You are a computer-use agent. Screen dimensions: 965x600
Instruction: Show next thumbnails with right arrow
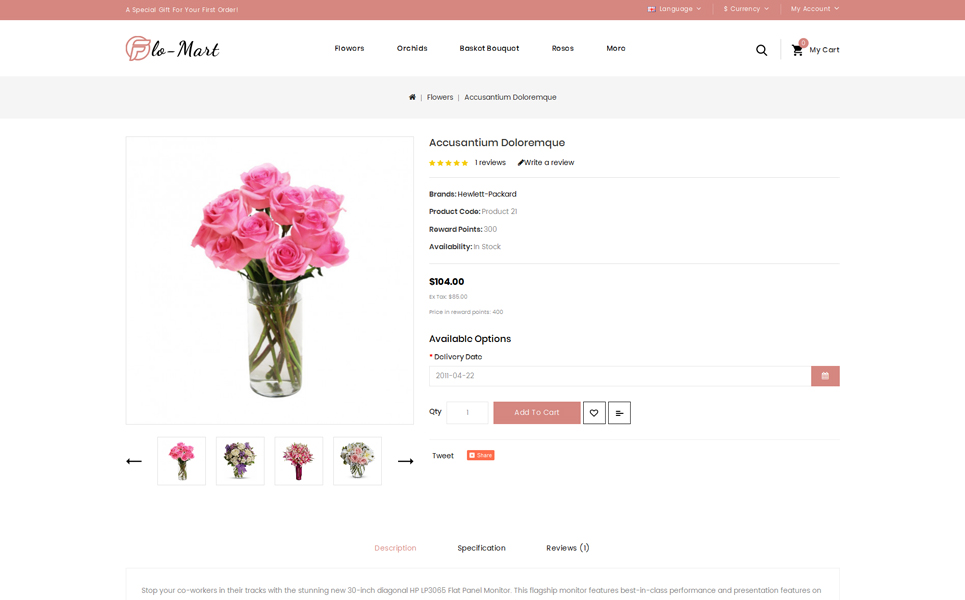[406, 461]
